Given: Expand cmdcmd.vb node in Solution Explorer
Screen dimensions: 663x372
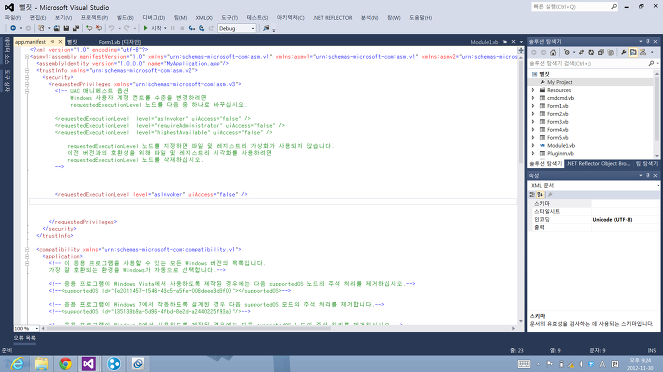Looking at the screenshot, I should point(533,98).
